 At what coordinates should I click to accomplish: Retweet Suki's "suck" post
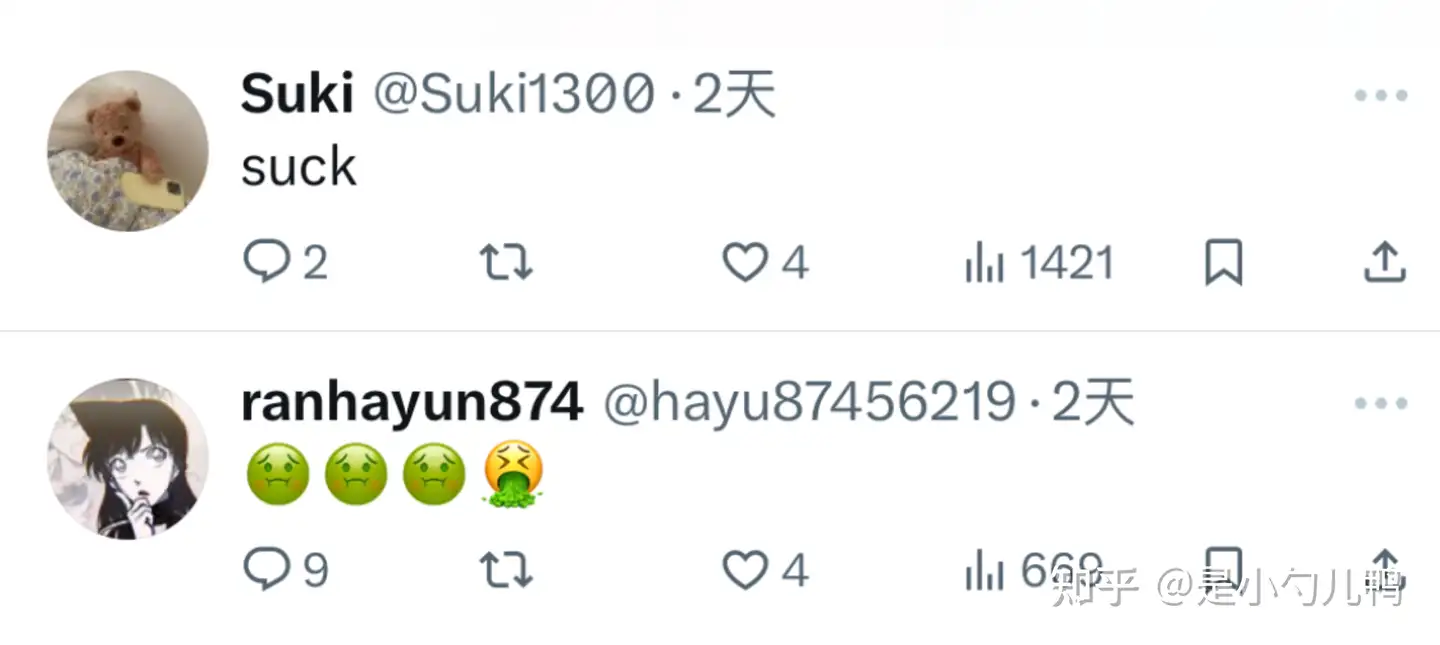pos(506,263)
